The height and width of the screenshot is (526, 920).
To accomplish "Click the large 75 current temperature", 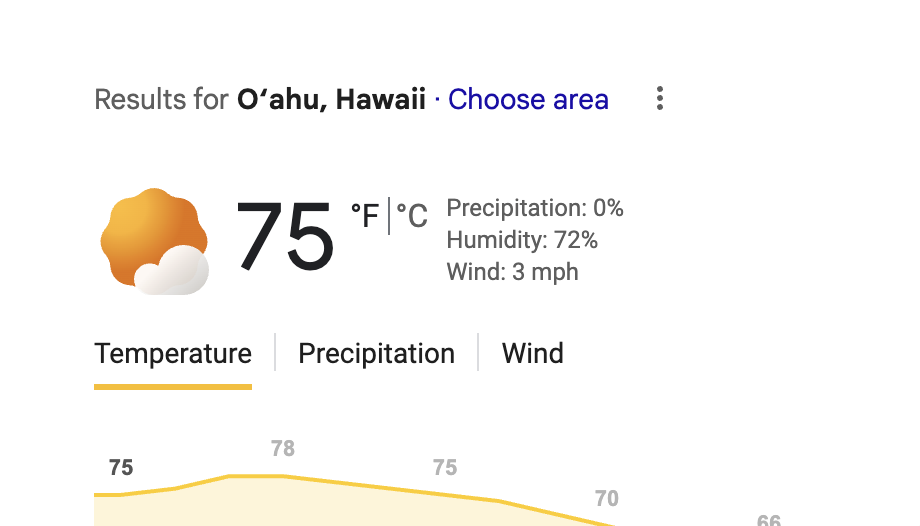I will [x=284, y=237].
